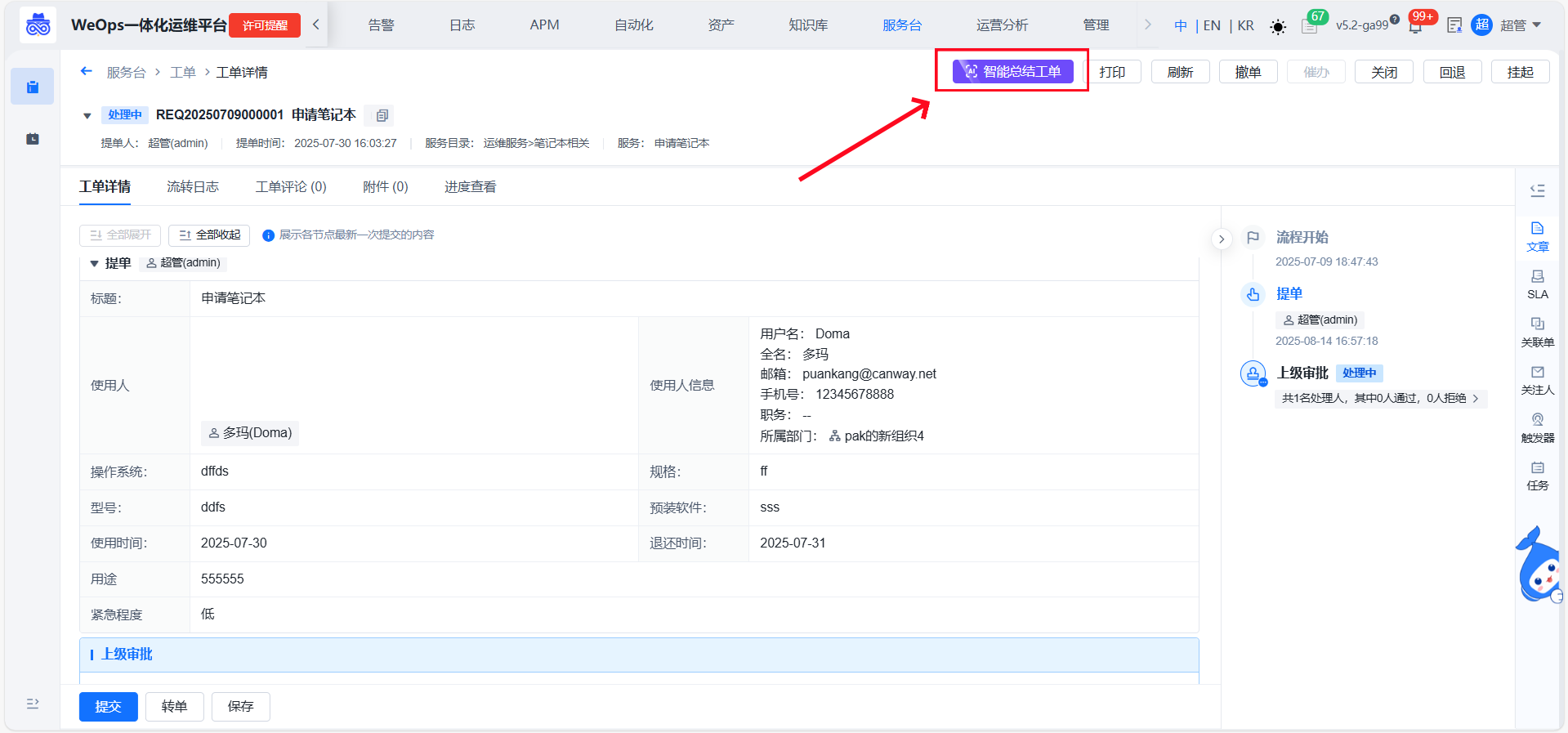
Task: Collapse the ticket header triangle
Action: 87,116
